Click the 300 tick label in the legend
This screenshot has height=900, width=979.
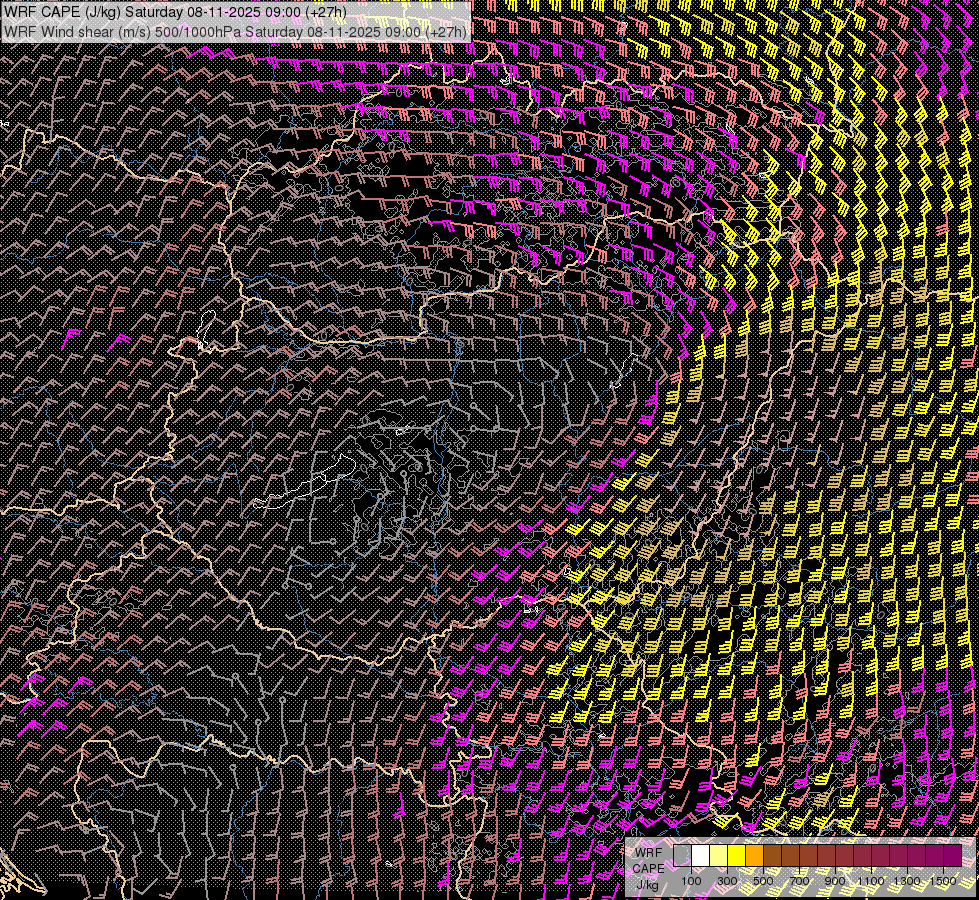click(x=727, y=881)
